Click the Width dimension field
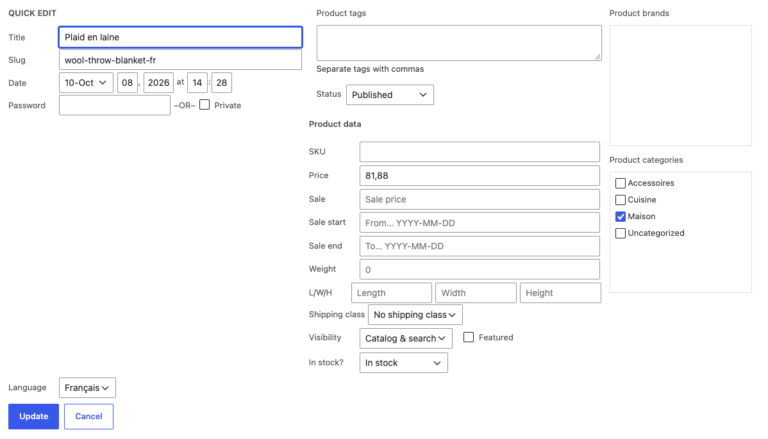Screen dimensions: 768x439 [476, 293]
